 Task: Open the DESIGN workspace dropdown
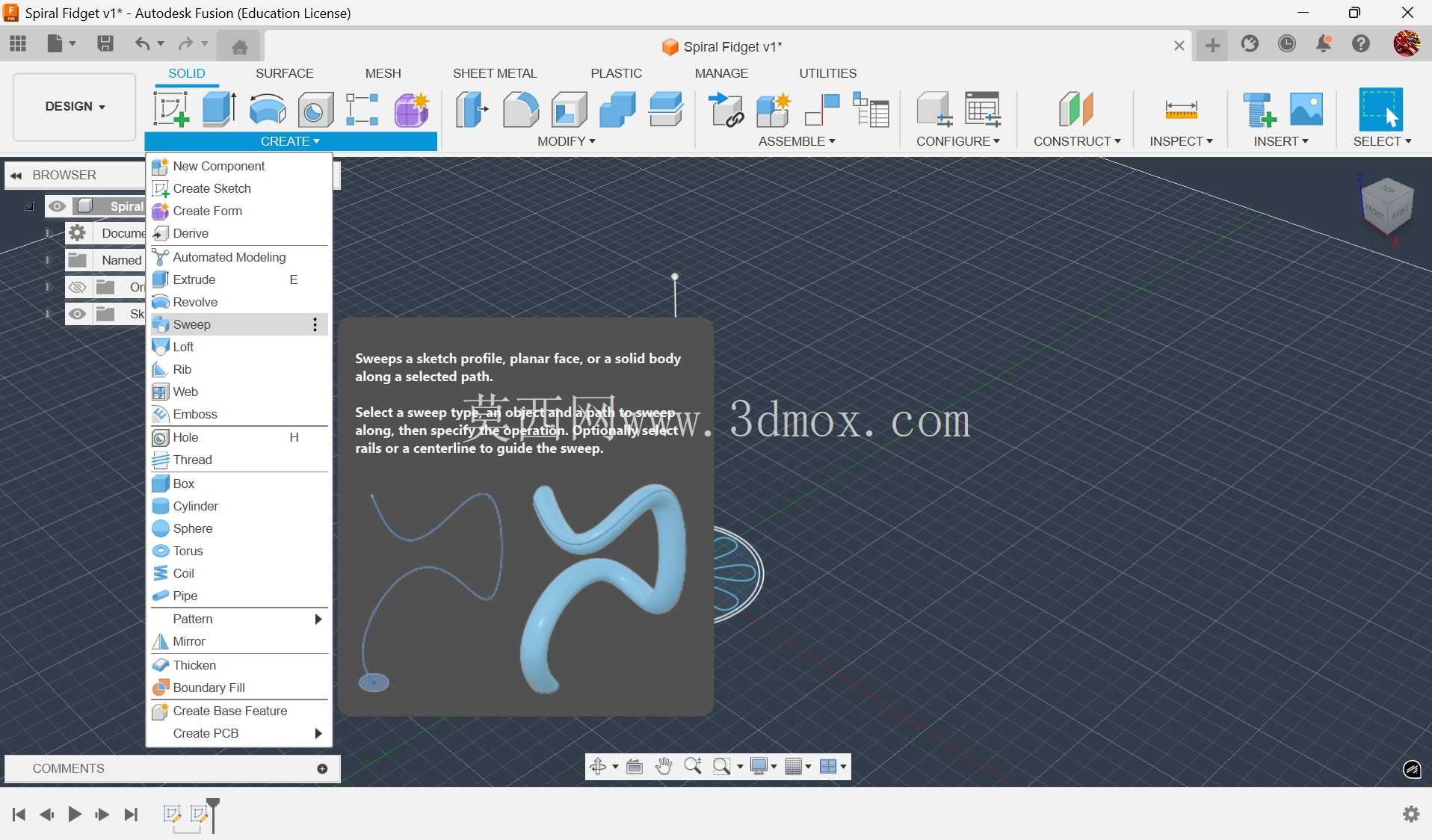(75, 106)
